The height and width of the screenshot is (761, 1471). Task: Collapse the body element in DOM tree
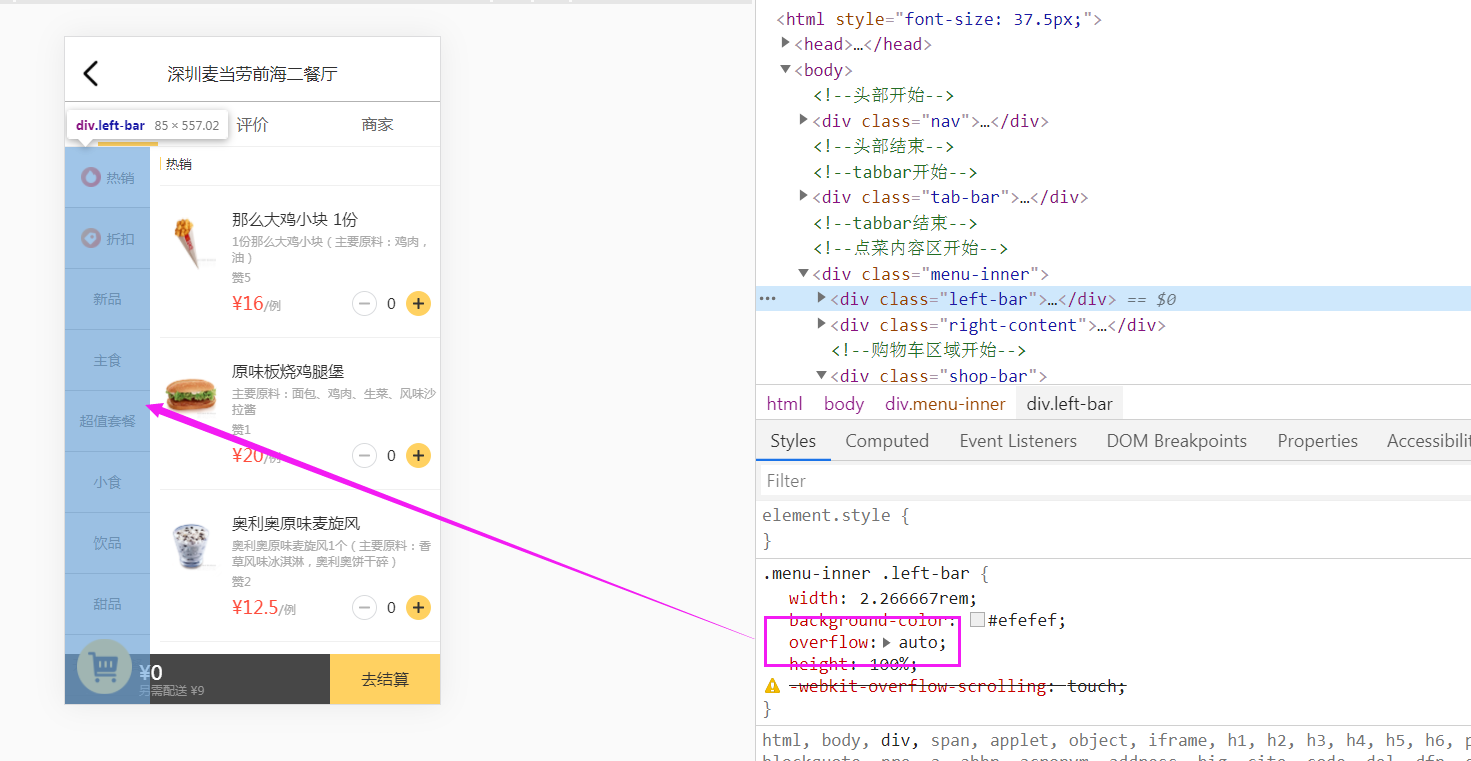pyautogui.click(x=785, y=69)
